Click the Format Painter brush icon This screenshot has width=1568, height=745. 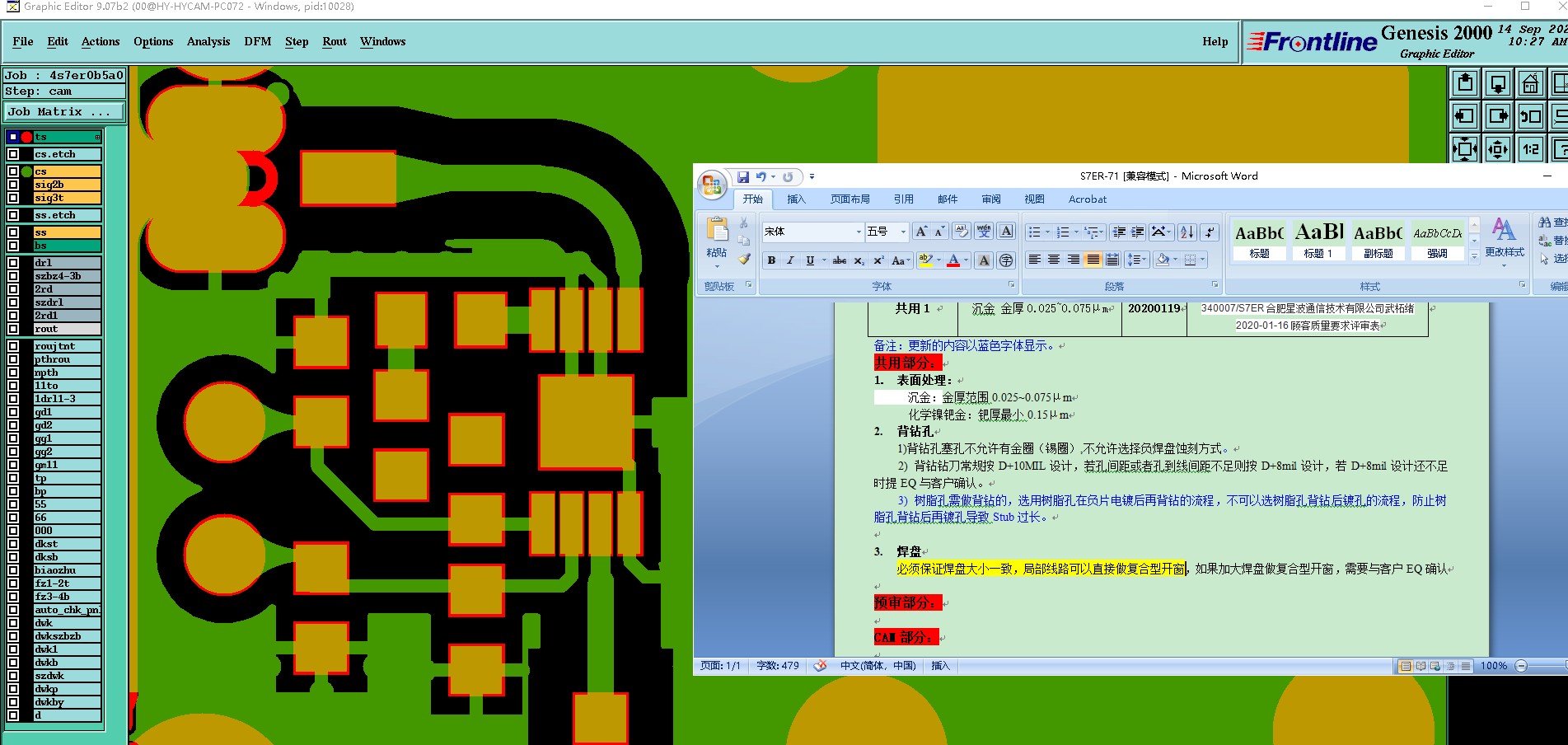(744, 259)
